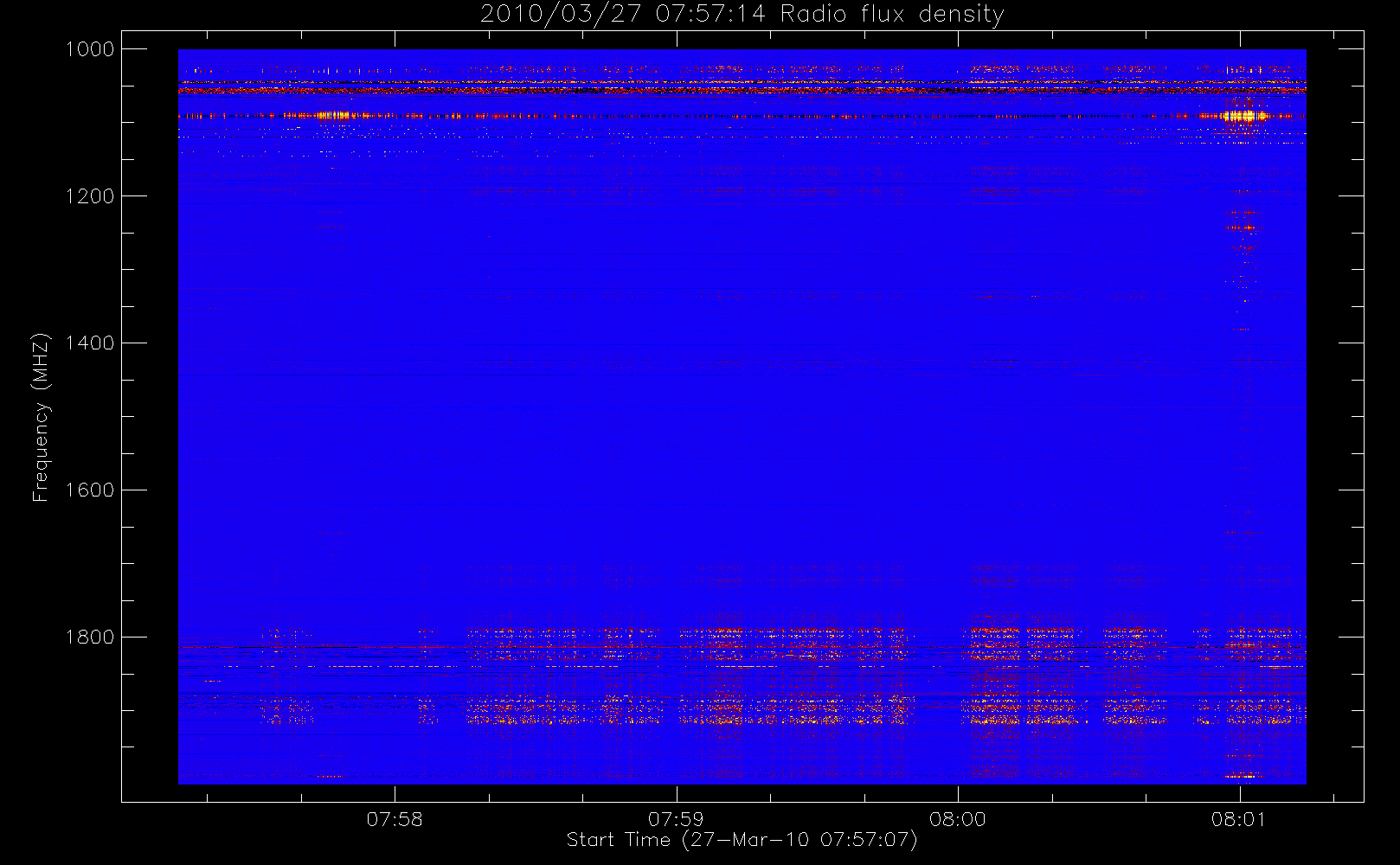
Task: Click the 1600 frequency tick label
Action: tap(90, 490)
